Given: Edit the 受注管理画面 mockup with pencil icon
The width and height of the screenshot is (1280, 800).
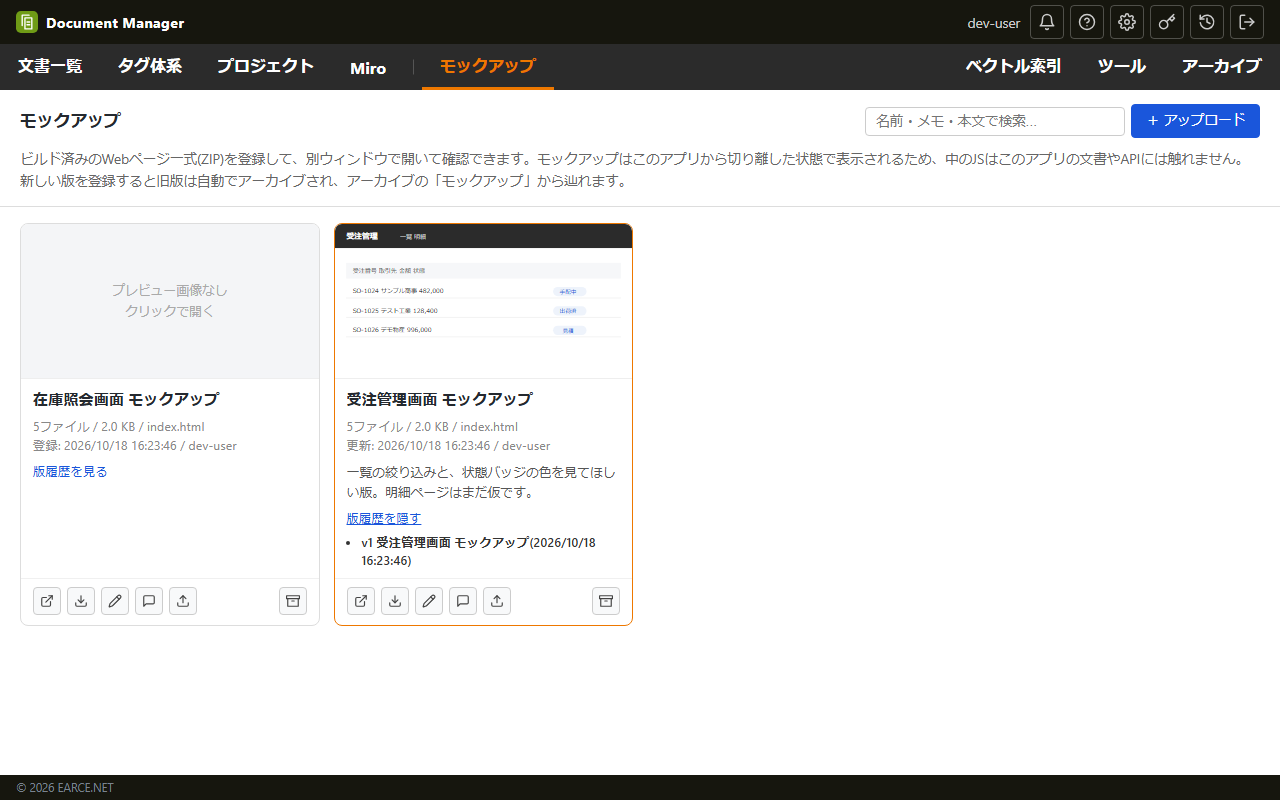Looking at the screenshot, I should 429,601.
